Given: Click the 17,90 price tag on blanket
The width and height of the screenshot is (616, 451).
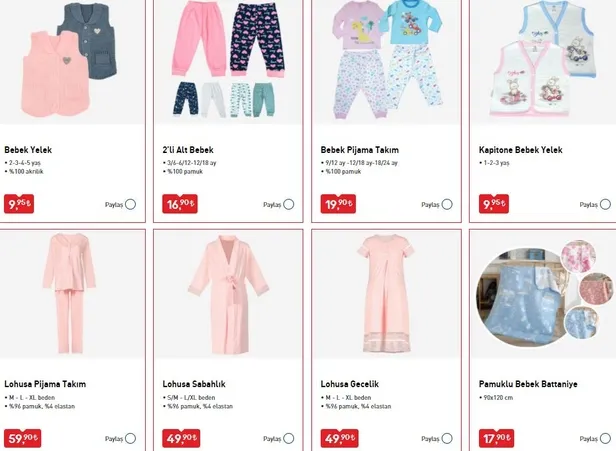Looking at the screenshot, I should tap(497, 438).
